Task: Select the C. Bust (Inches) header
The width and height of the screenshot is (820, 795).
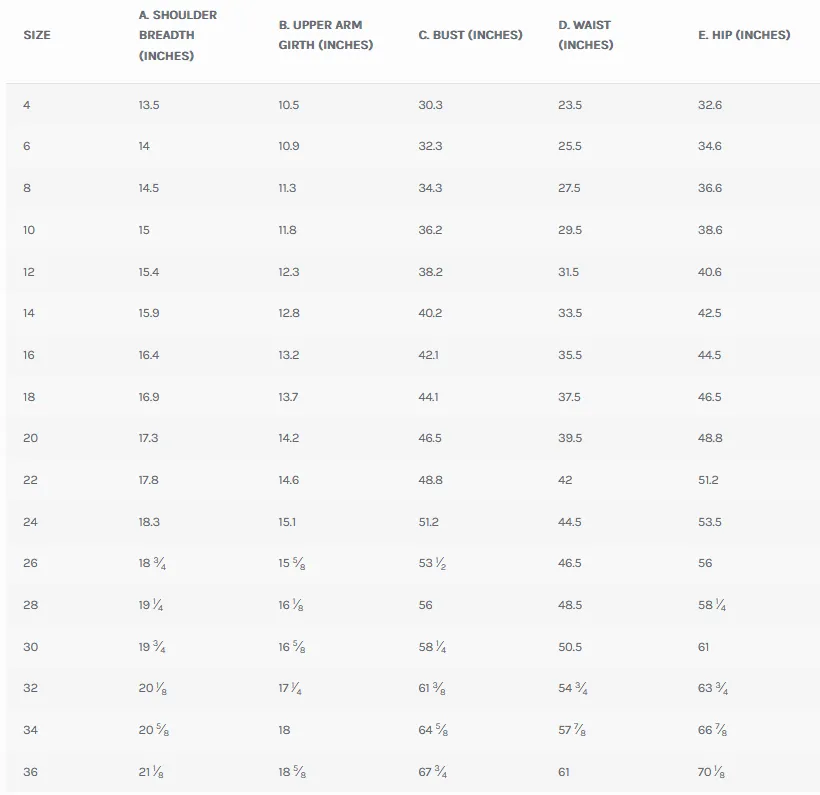Action: 471,35
